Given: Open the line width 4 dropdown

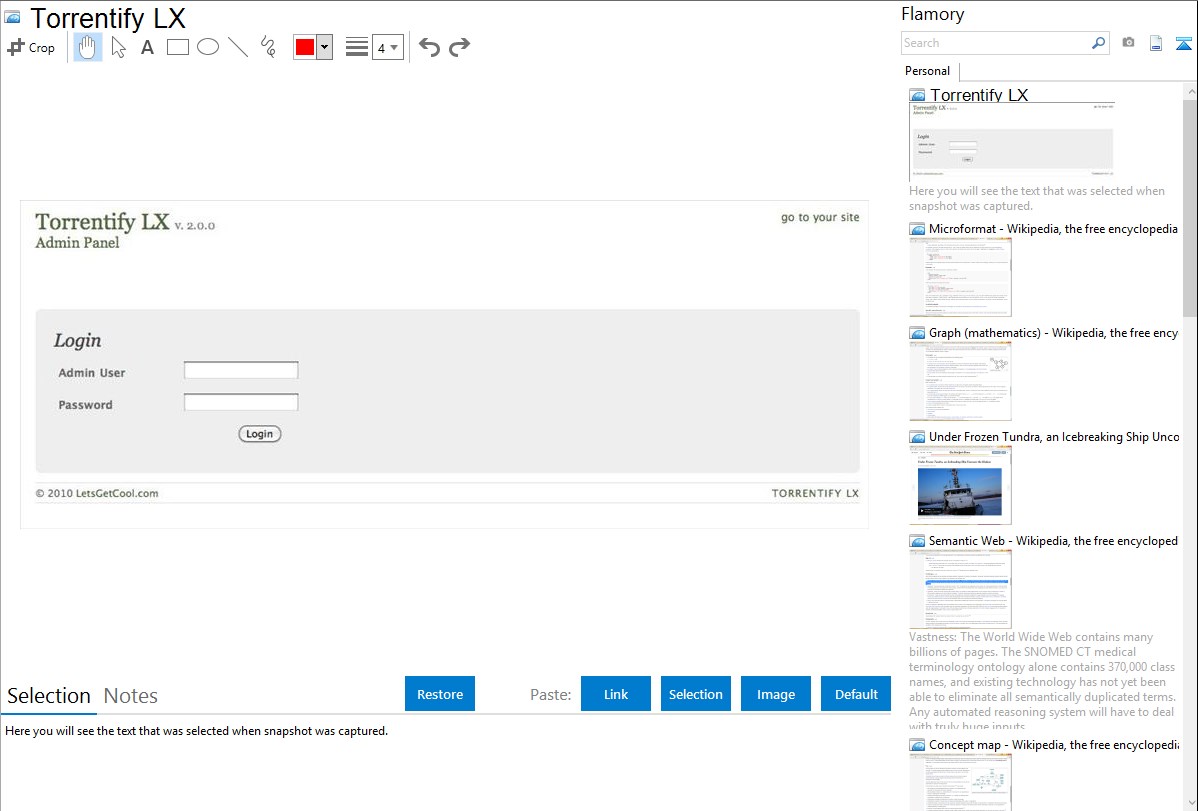Looking at the screenshot, I should [x=388, y=47].
